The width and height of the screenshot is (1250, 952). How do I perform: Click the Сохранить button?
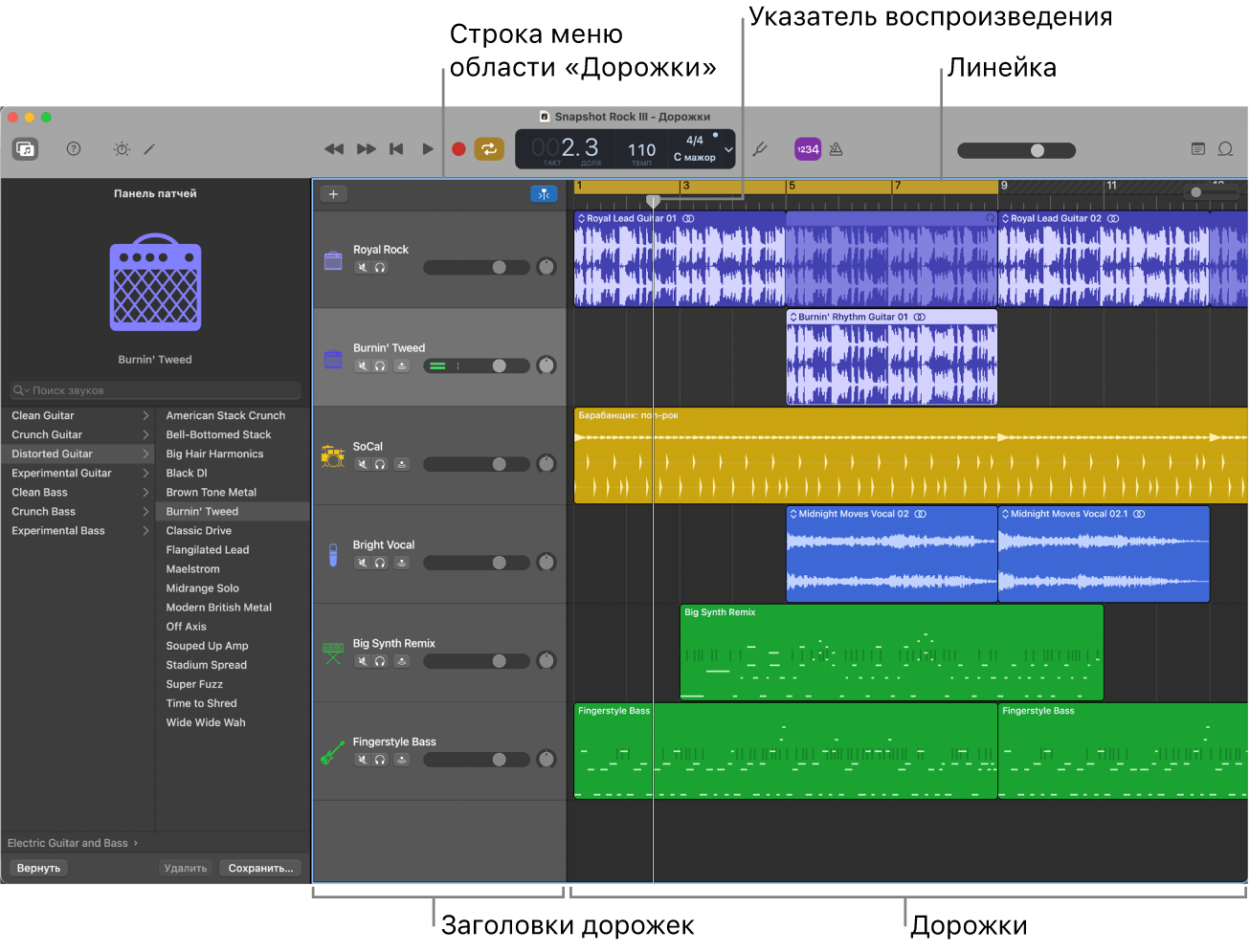260,868
